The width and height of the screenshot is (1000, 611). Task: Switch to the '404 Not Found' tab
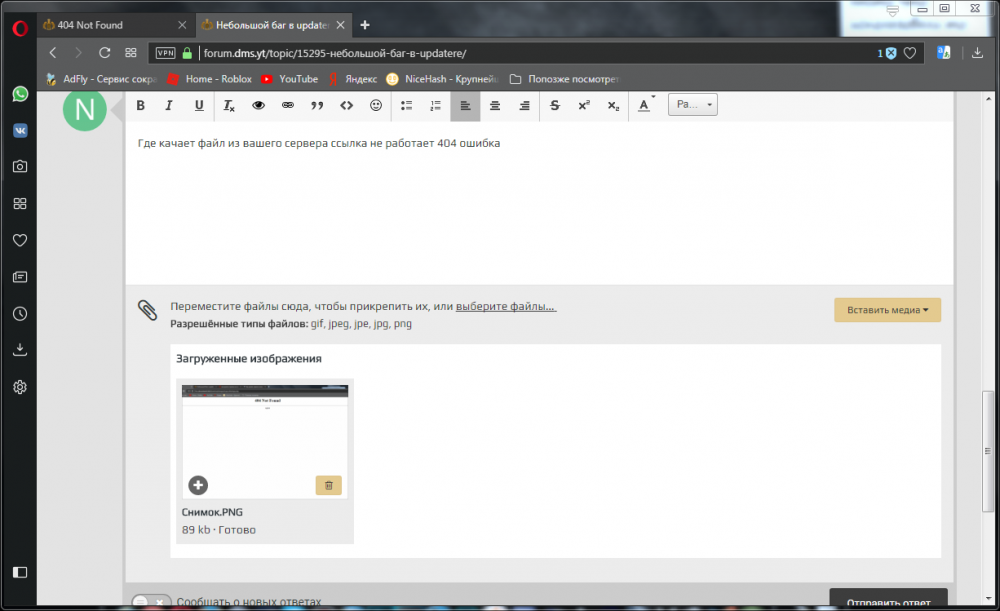[110, 24]
